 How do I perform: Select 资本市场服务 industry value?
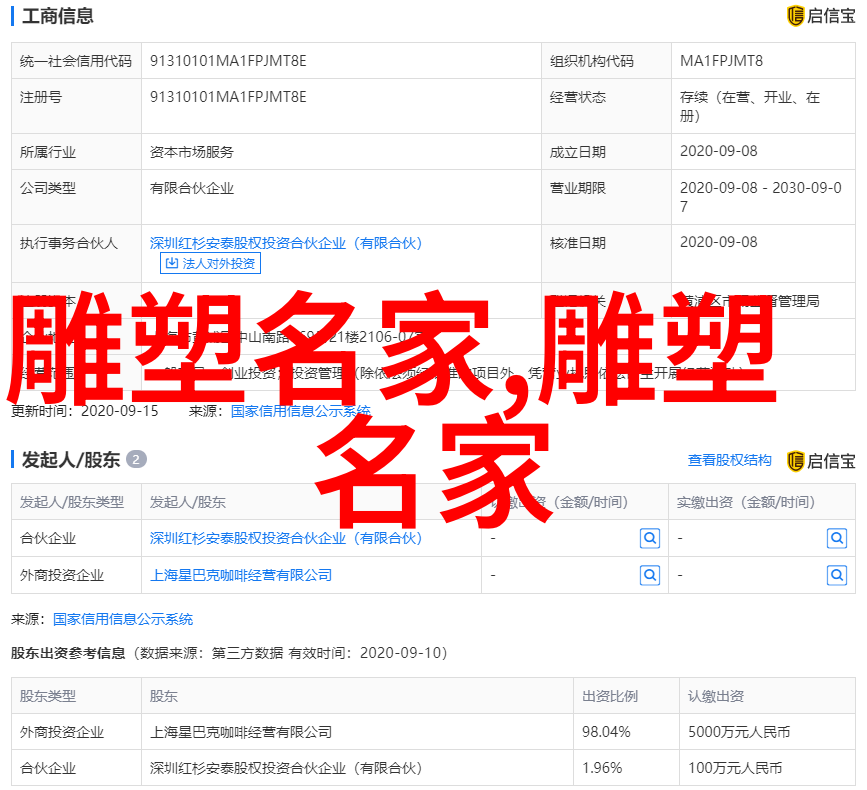[x=192, y=152]
